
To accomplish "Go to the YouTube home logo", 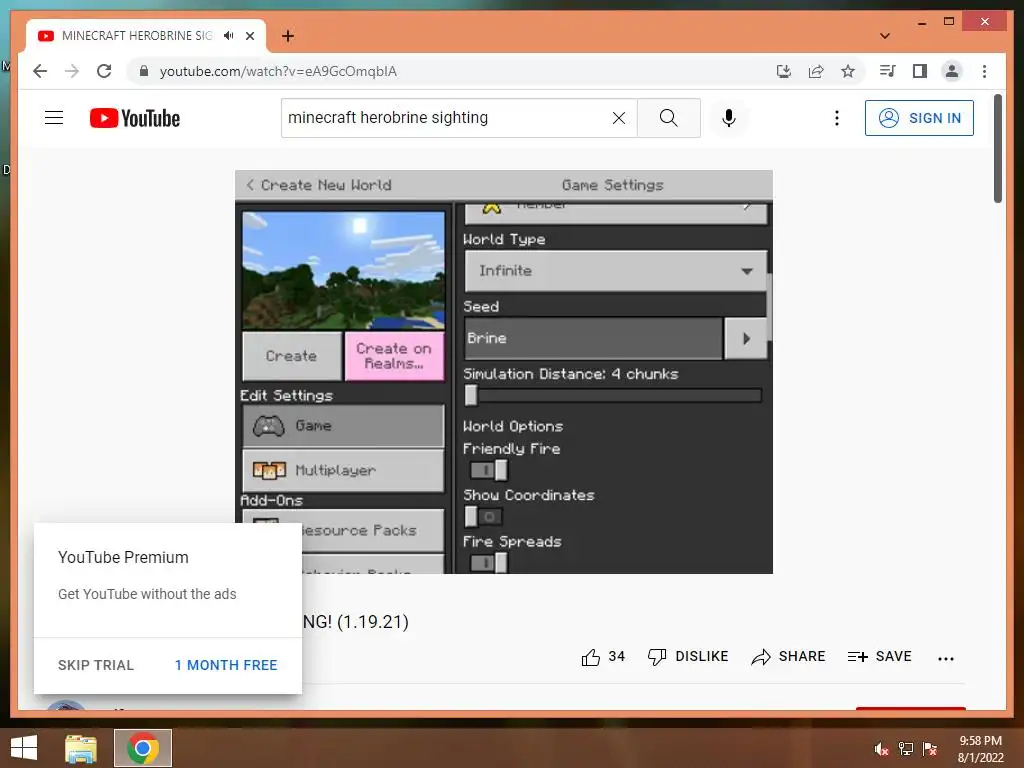I will pyautogui.click(x=135, y=118).
